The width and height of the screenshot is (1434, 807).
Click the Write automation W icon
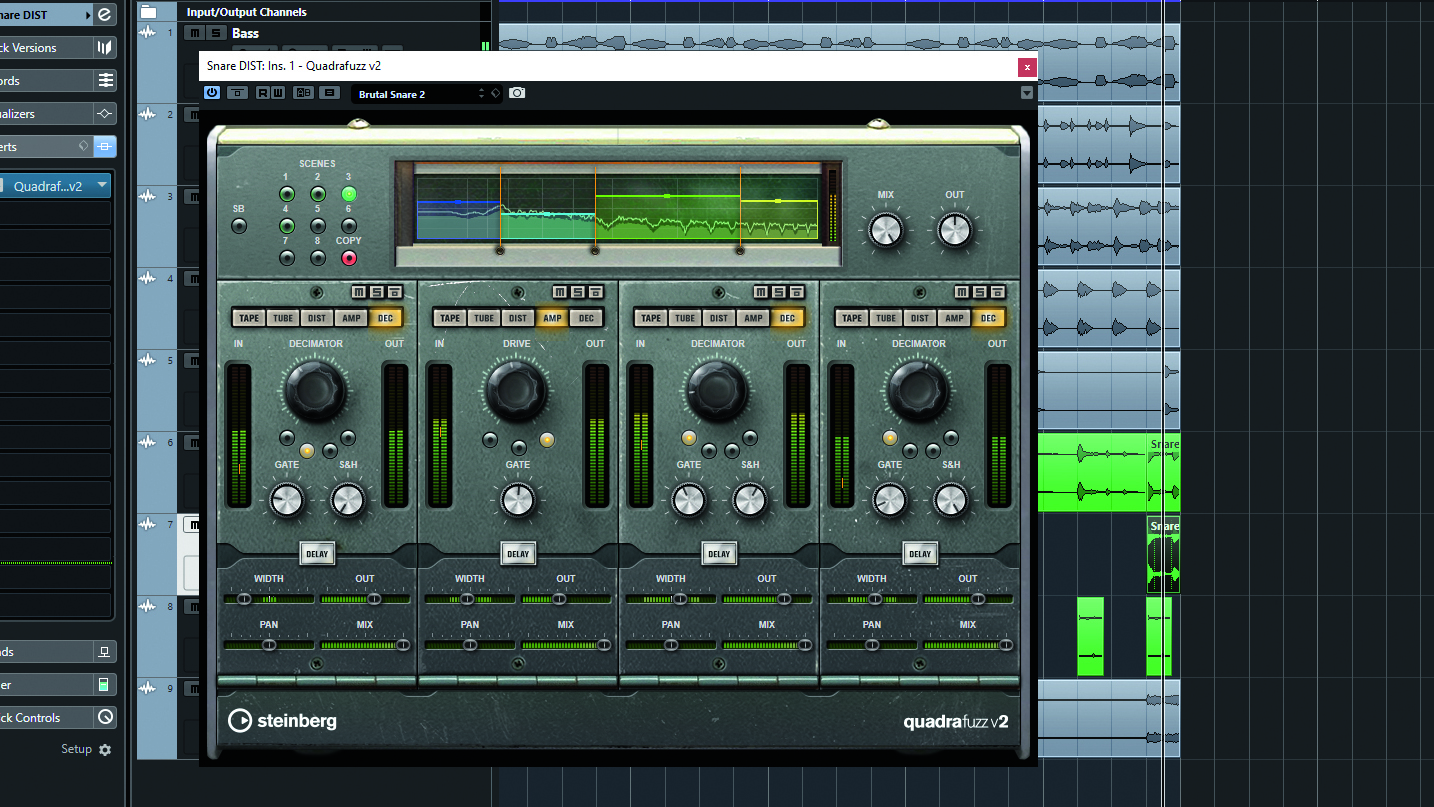(x=276, y=93)
